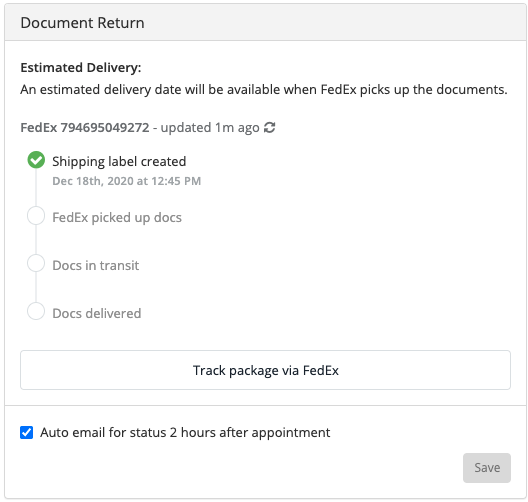This screenshot has width=528, height=502.
Task: Click the Save button
Action: [487, 468]
